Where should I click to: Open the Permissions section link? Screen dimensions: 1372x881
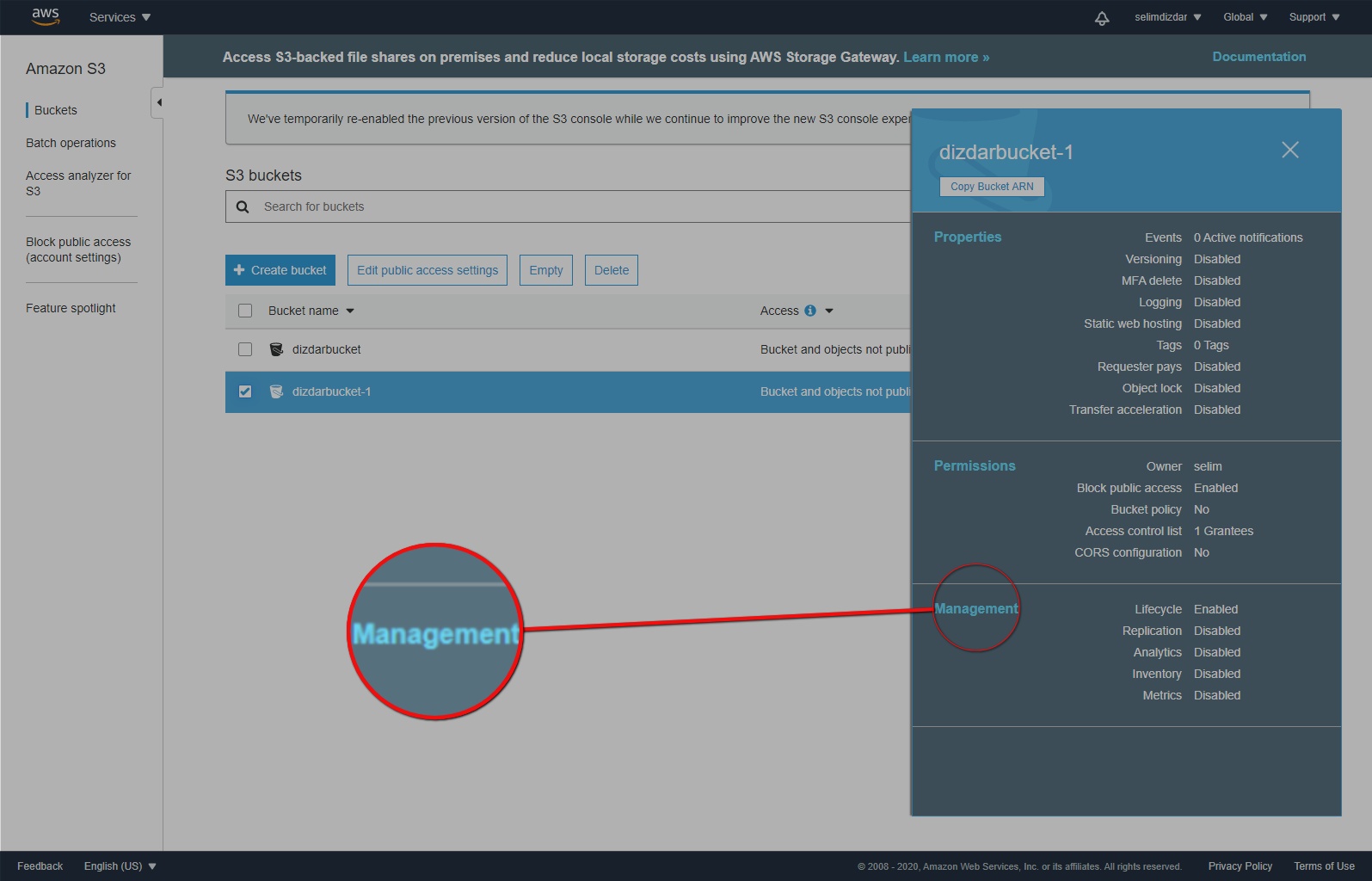(975, 466)
